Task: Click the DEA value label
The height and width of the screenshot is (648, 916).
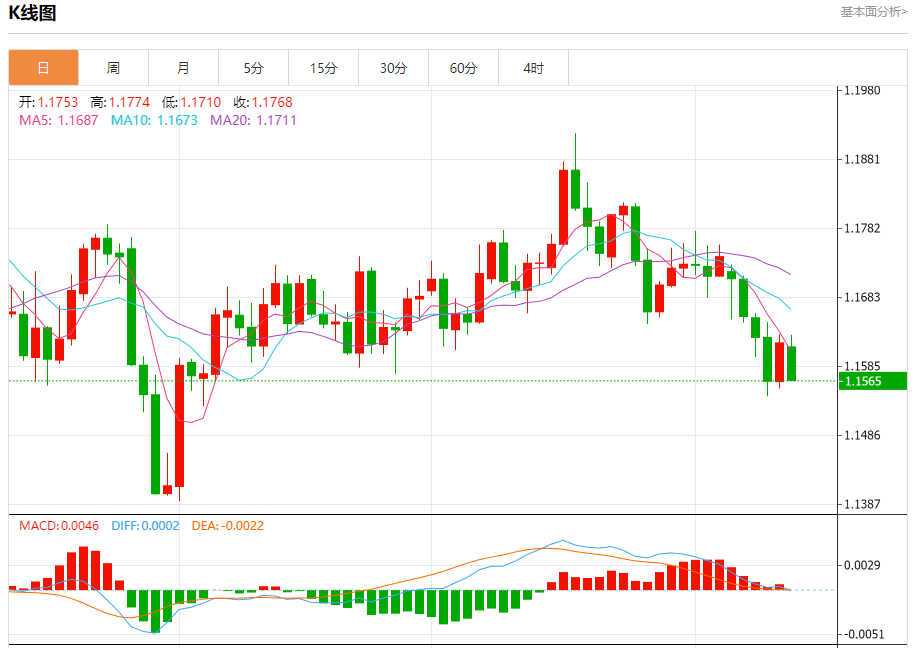Action: click(227, 525)
